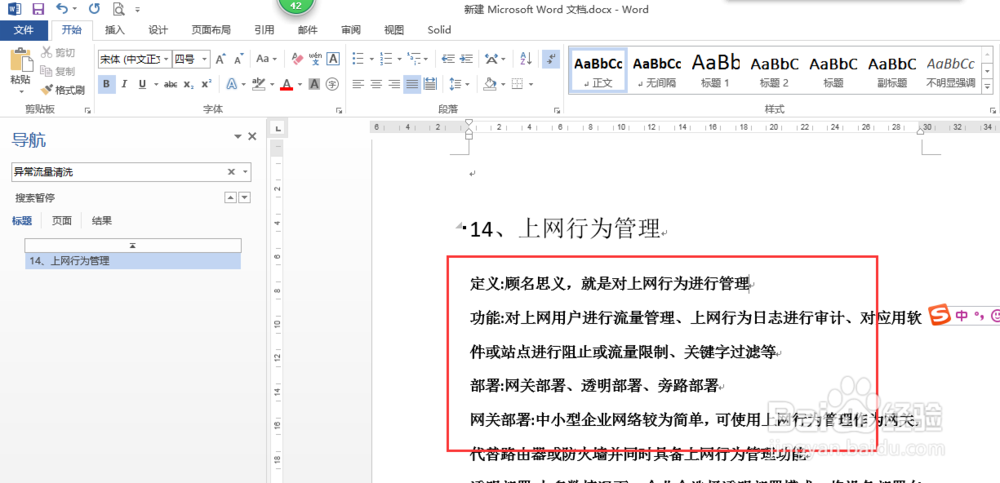Apply the 无间隔 style
The height and width of the screenshot is (483, 1000).
click(x=656, y=70)
